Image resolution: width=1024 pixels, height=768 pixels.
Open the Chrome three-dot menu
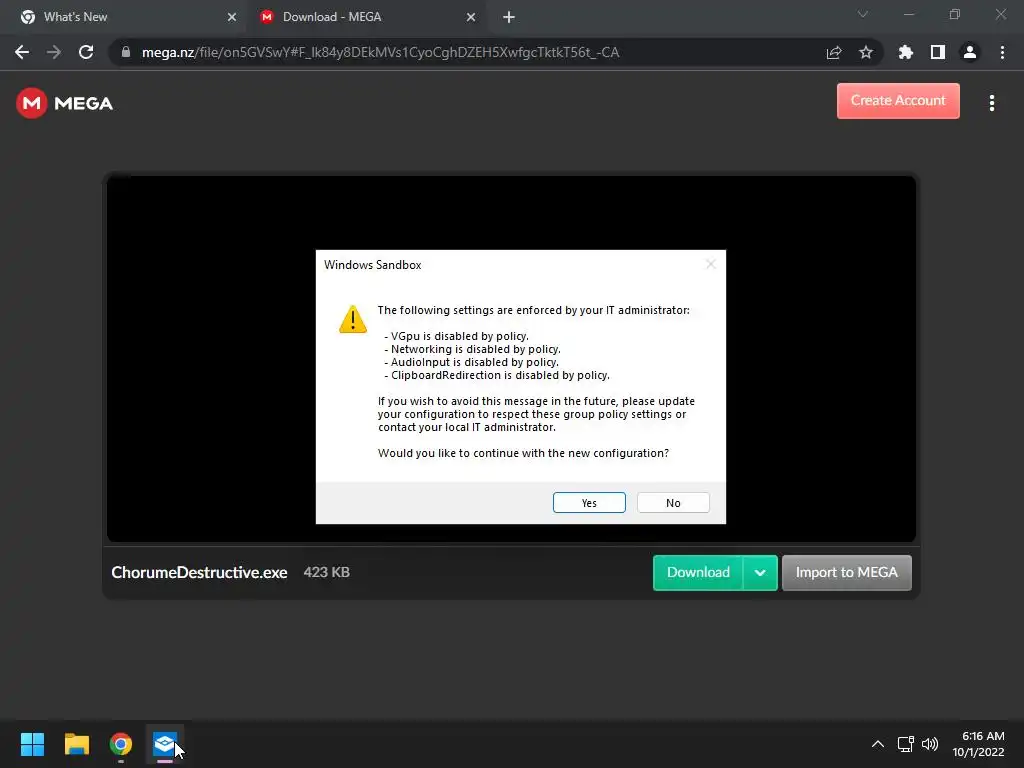[1002, 52]
